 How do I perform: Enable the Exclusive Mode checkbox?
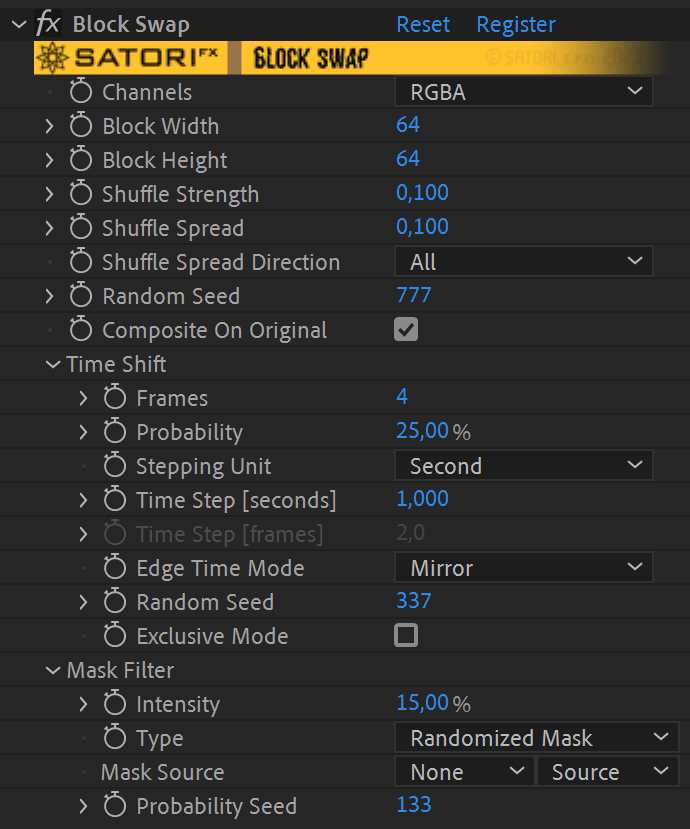(x=406, y=635)
